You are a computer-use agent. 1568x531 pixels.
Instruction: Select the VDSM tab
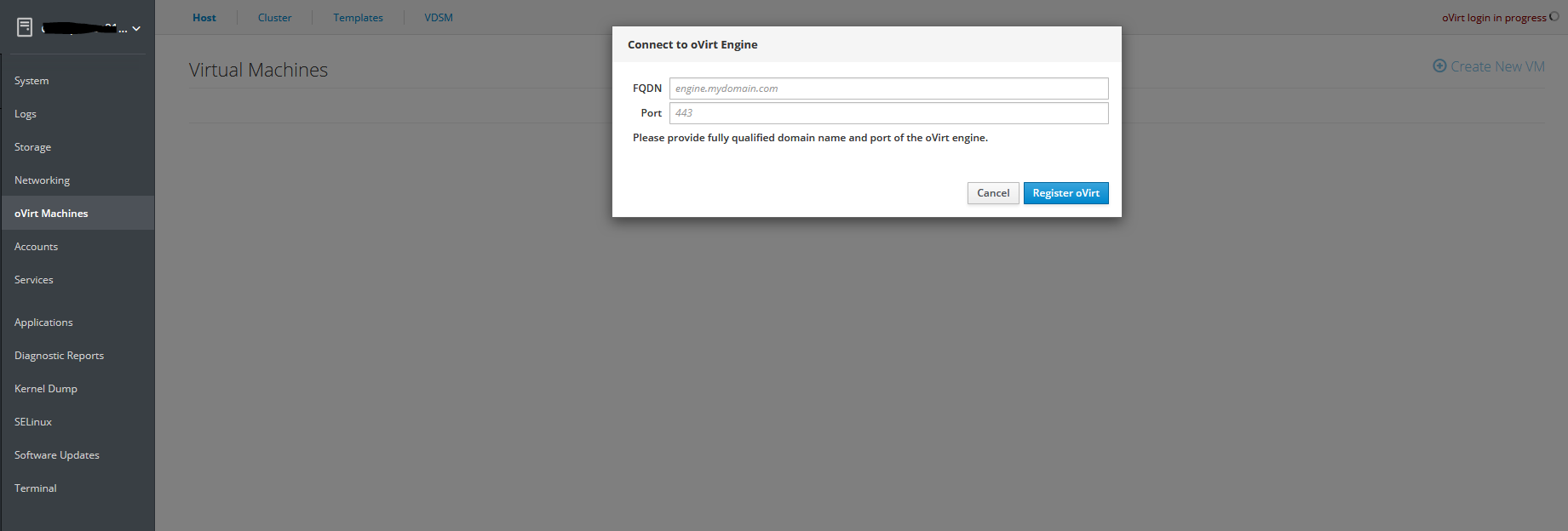pos(439,18)
